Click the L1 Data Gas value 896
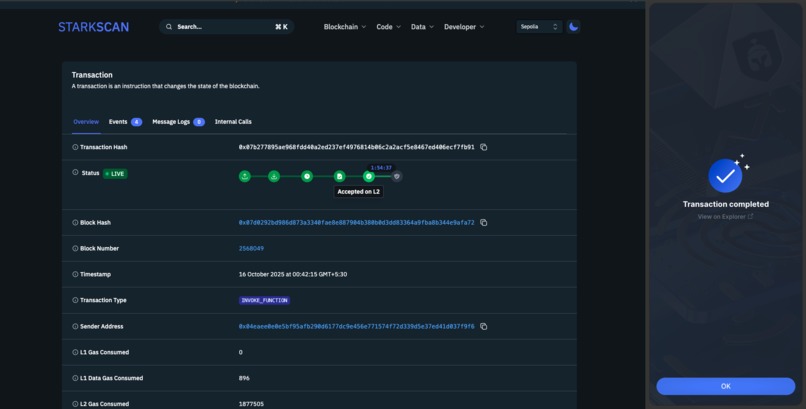The image size is (806, 409). tap(244, 378)
